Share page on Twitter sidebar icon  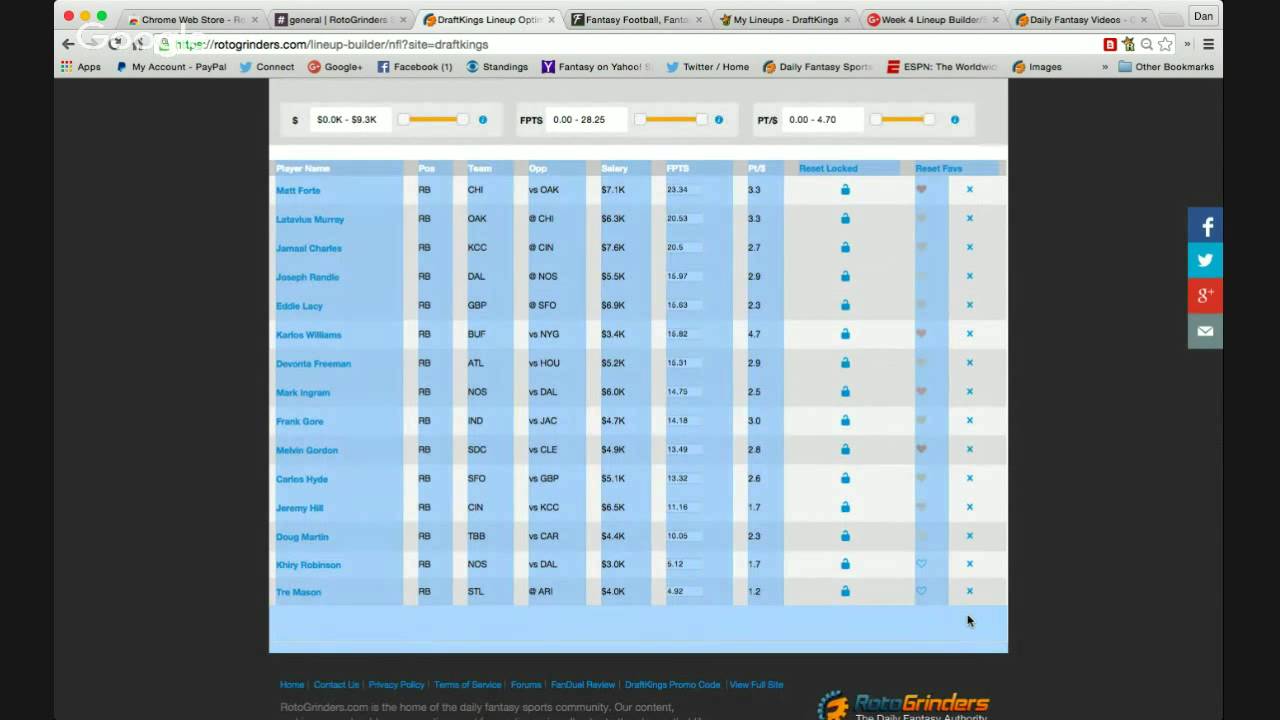point(1205,260)
